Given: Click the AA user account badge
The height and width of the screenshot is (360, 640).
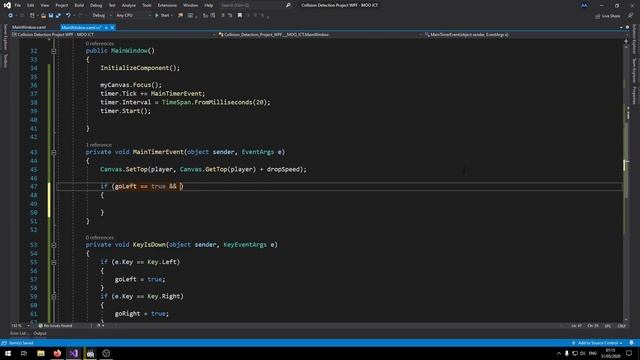Looking at the screenshot, I should click(x=584, y=5).
